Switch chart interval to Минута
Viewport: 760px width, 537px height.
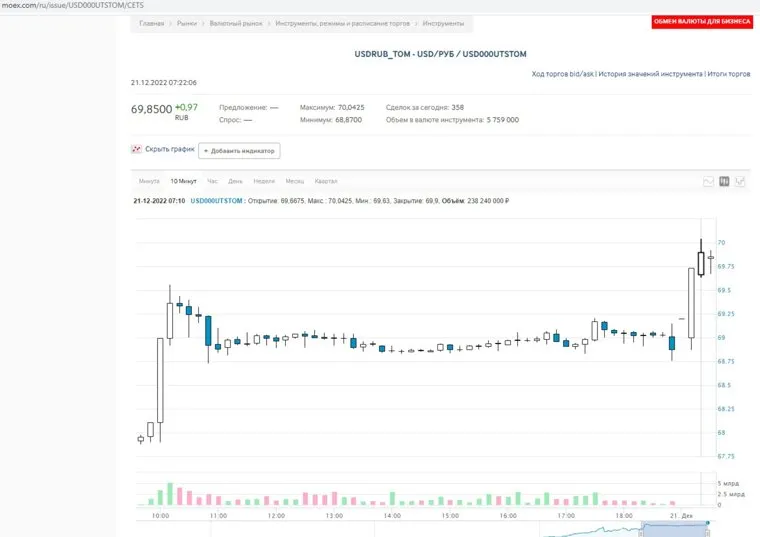(149, 181)
